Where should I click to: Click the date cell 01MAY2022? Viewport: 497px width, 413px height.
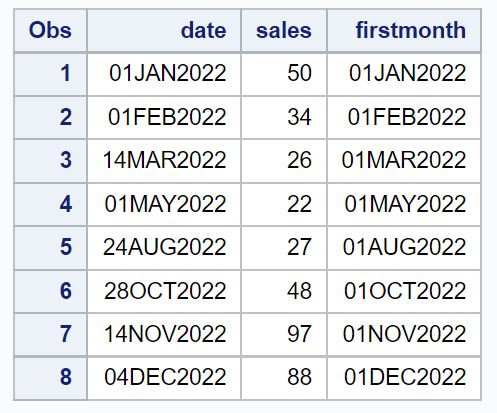pos(164,204)
